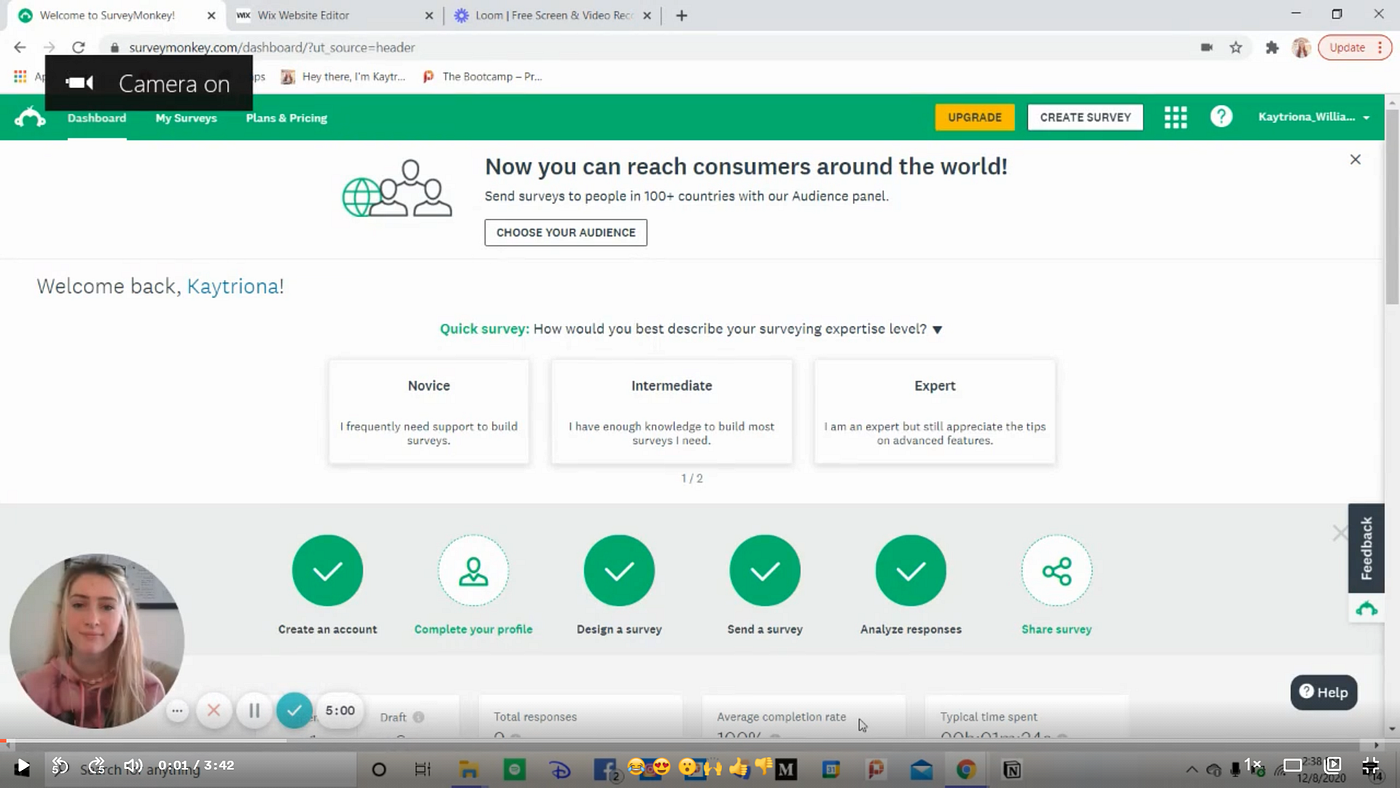Expand the quick survey question dropdown arrow
The height and width of the screenshot is (788, 1400).
click(x=937, y=328)
